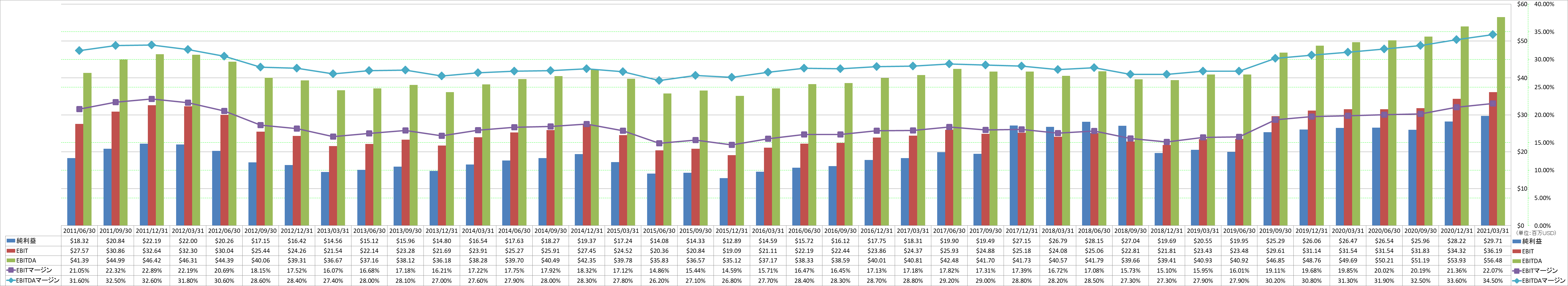Viewport: 1568px width, 286px height.
Task: Click the $29.71 net income cell
Action: [x=1493, y=241]
